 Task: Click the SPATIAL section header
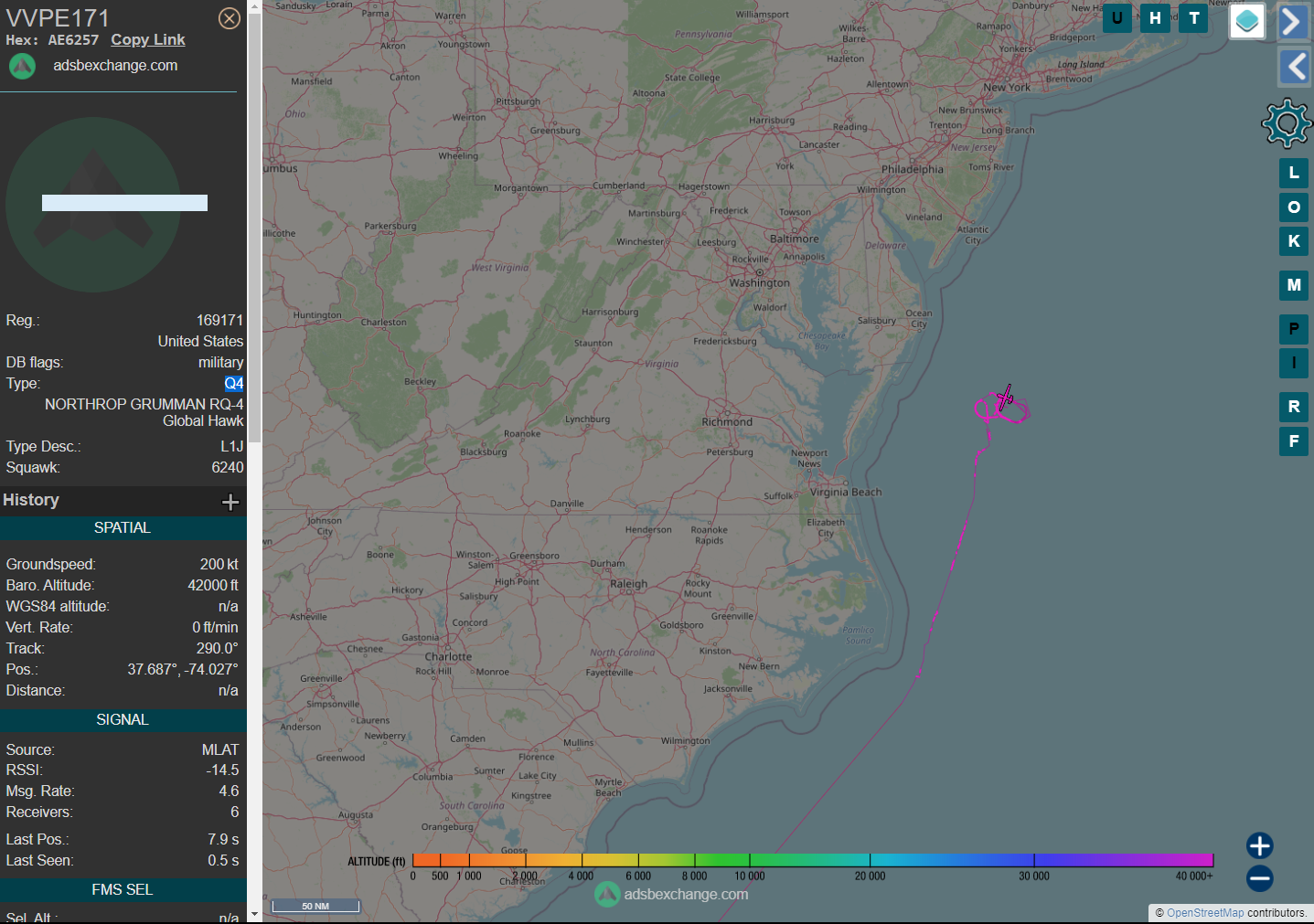123,528
